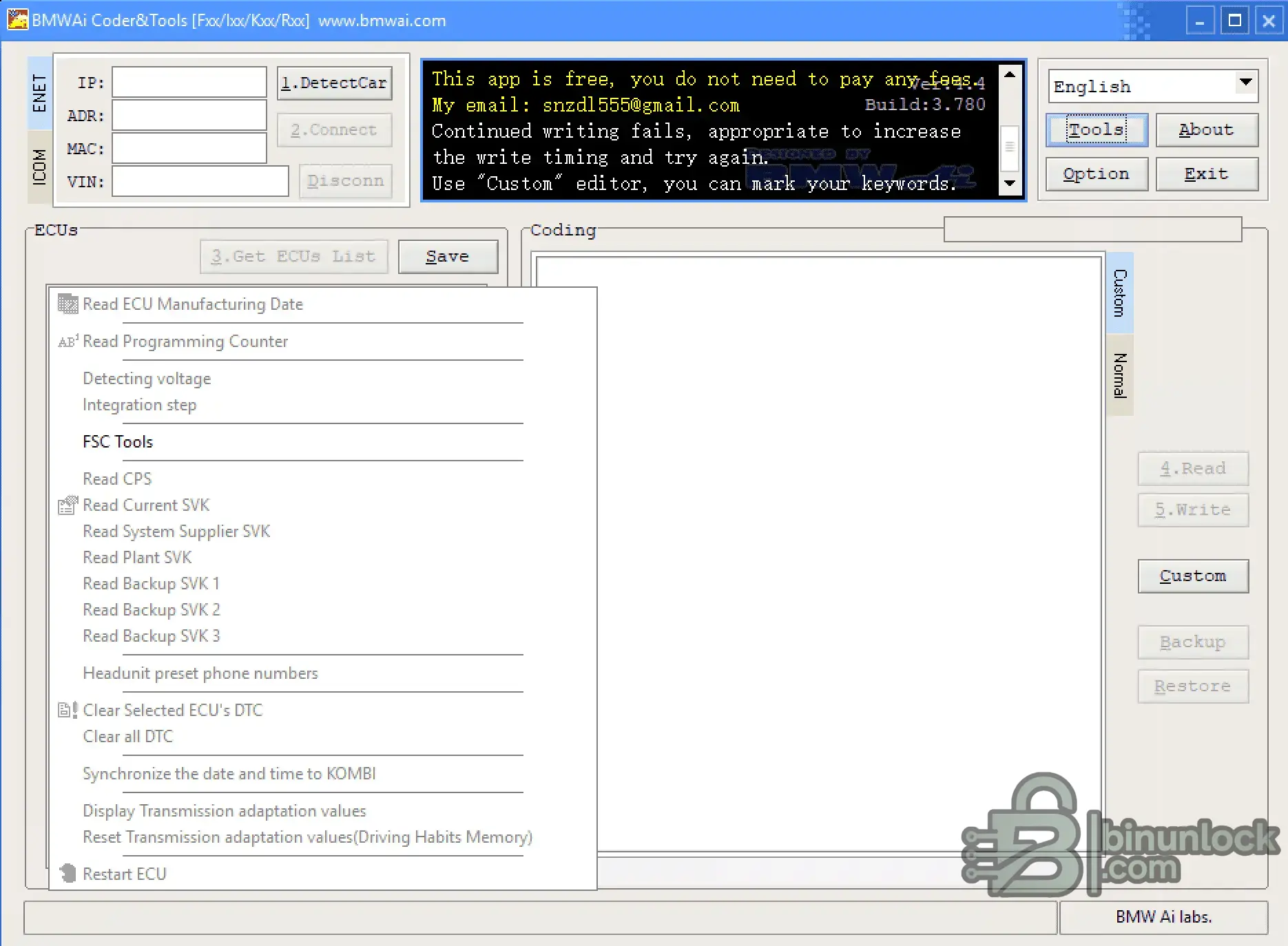Viewport: 1288px width, 946px height.
Task: Click the Save button in ECUs panel
Action: (x=448, y=257)
